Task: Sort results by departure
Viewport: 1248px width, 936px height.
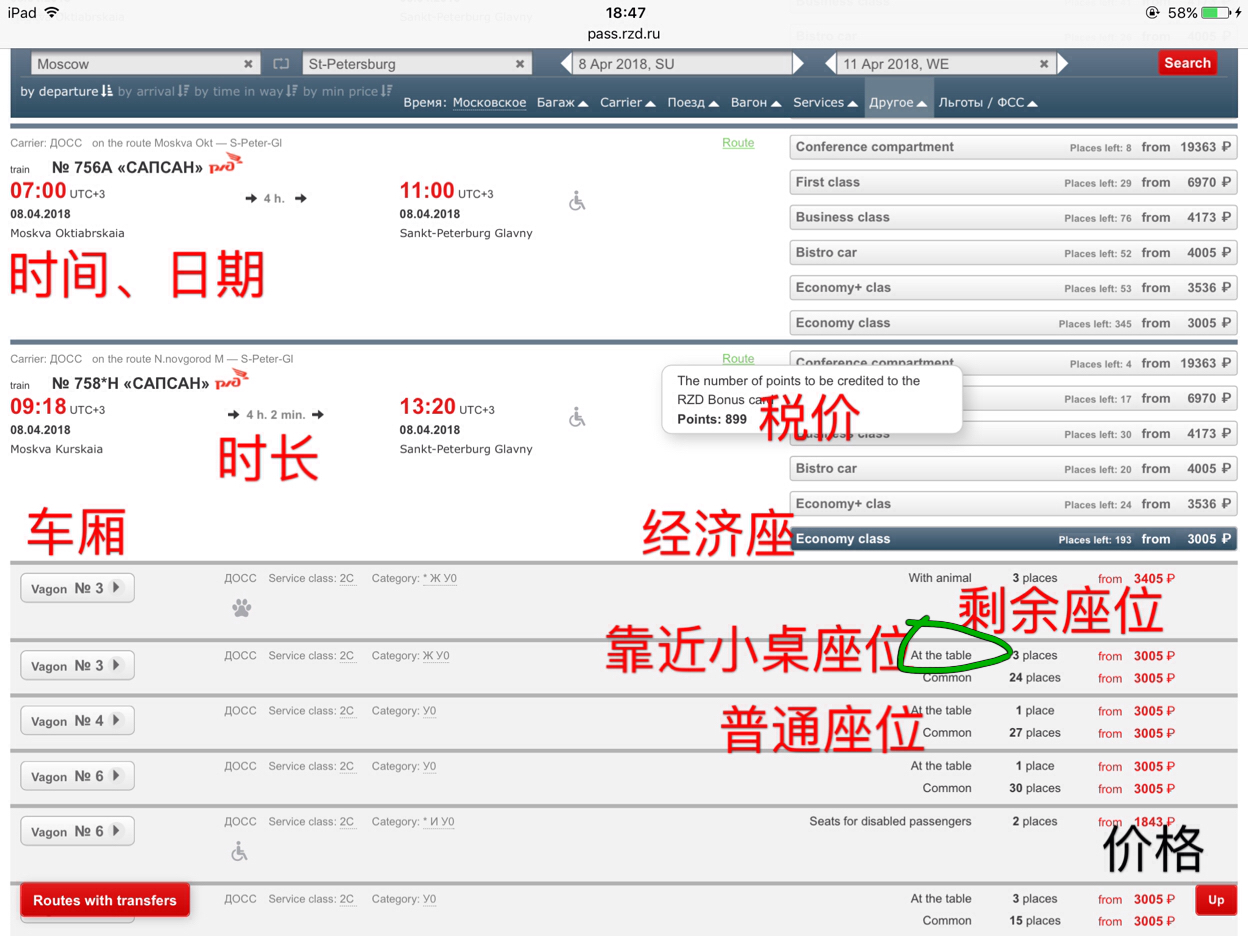Action: coord(67,91)
